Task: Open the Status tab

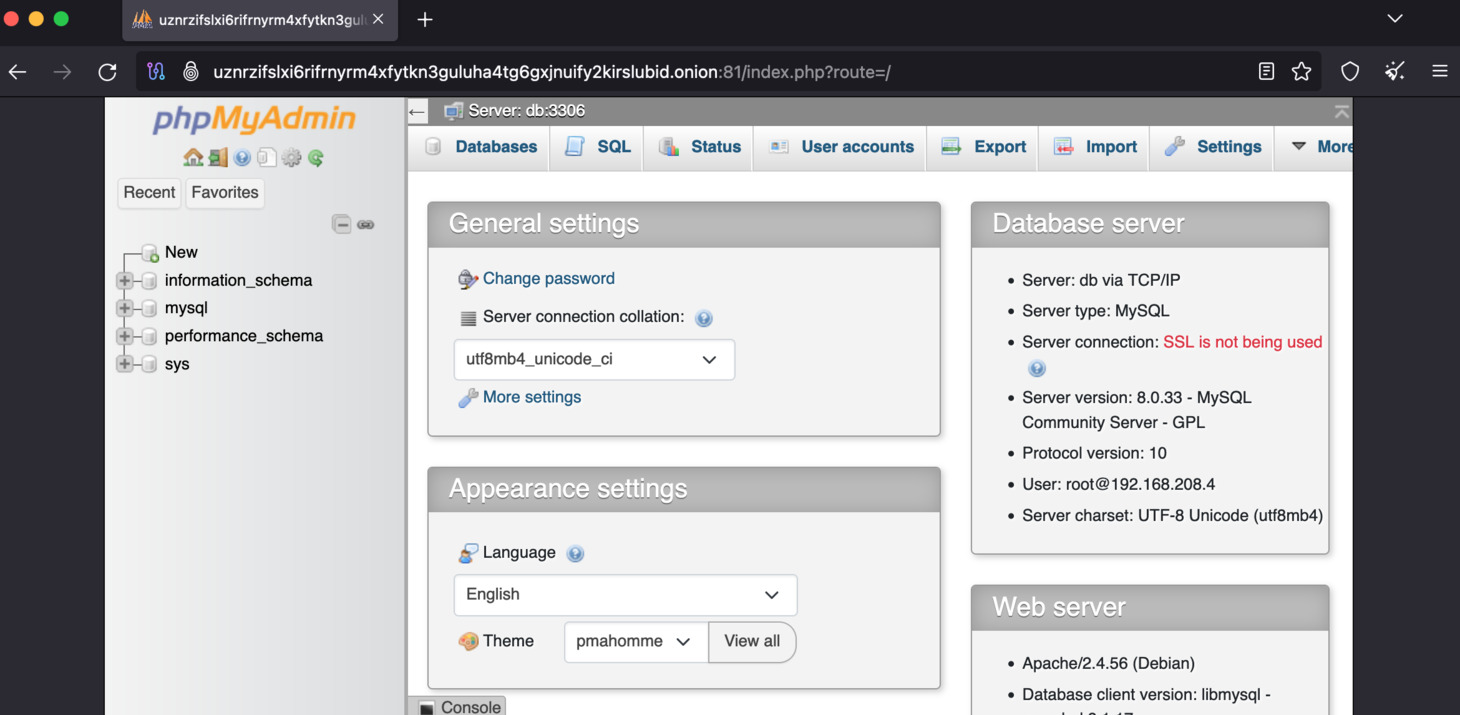Action: coord(699,147)
